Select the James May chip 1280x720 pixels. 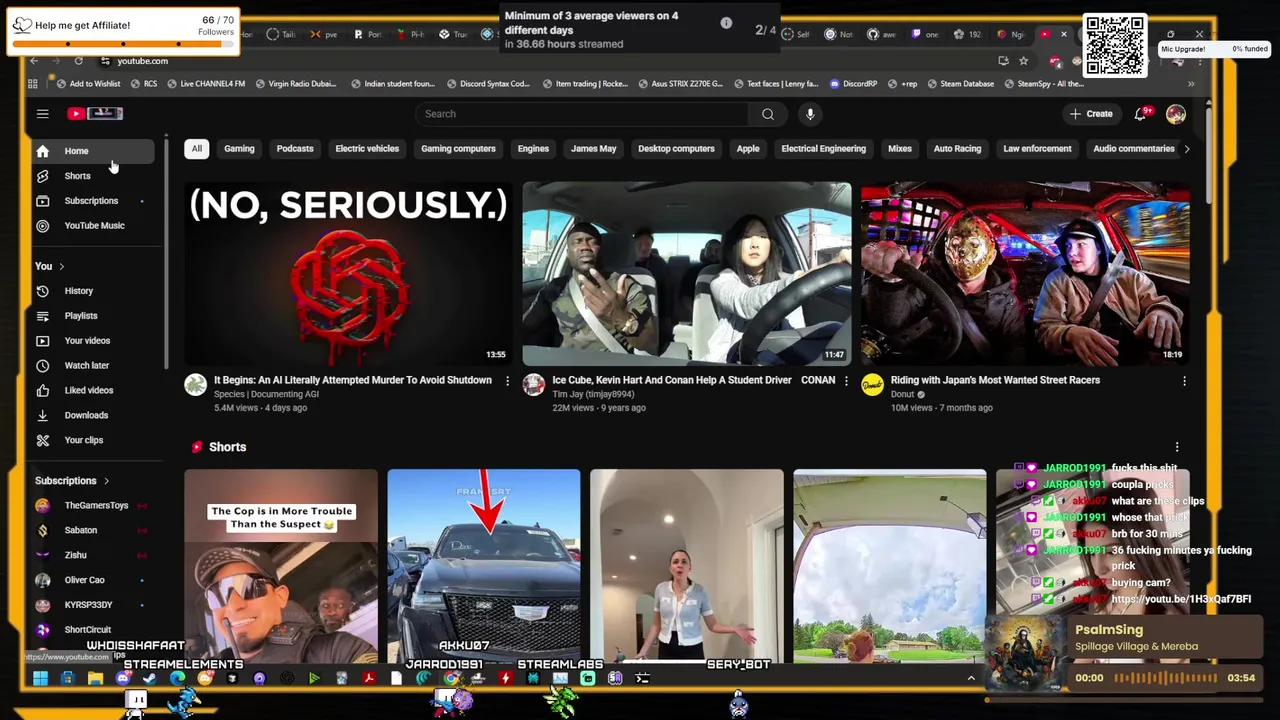(593, 149)
